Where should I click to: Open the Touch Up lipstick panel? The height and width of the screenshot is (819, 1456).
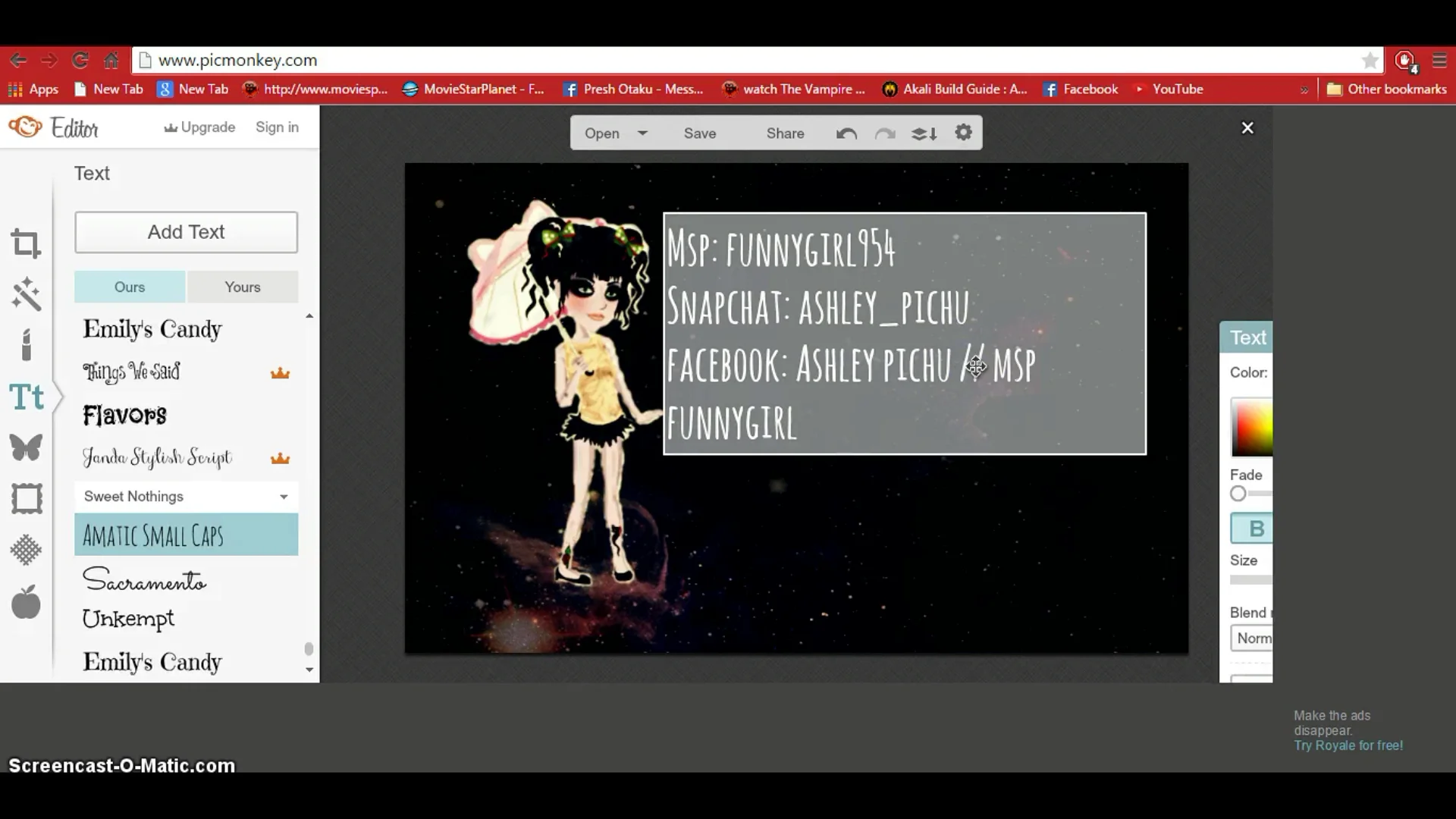click(26, 345)
